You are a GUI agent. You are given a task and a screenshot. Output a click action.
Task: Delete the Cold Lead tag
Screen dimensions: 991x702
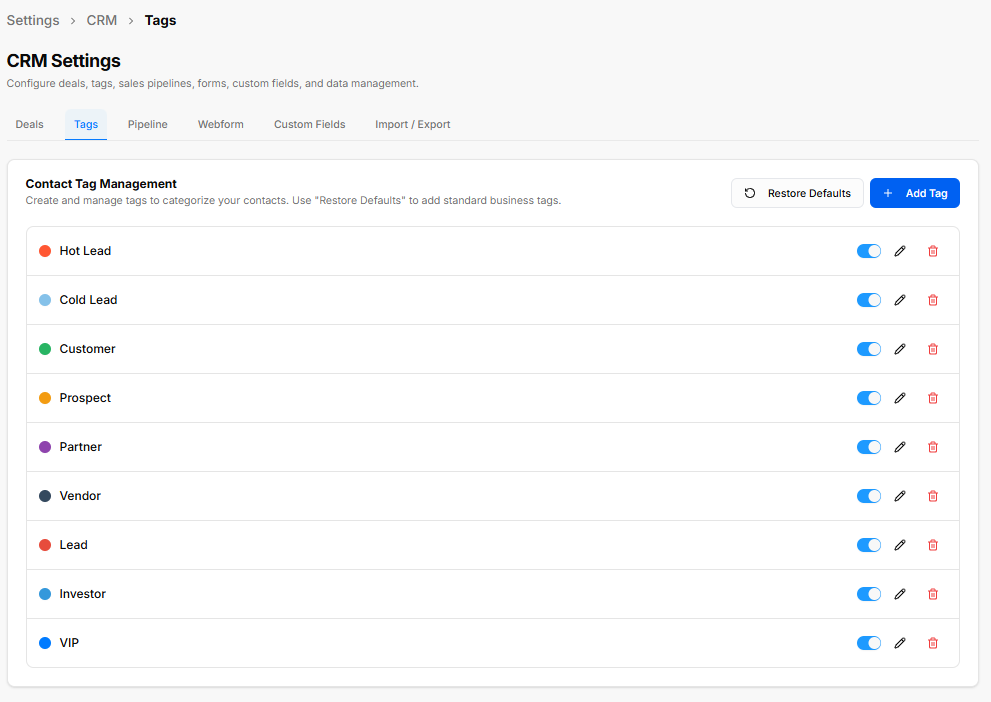[933, 300]
